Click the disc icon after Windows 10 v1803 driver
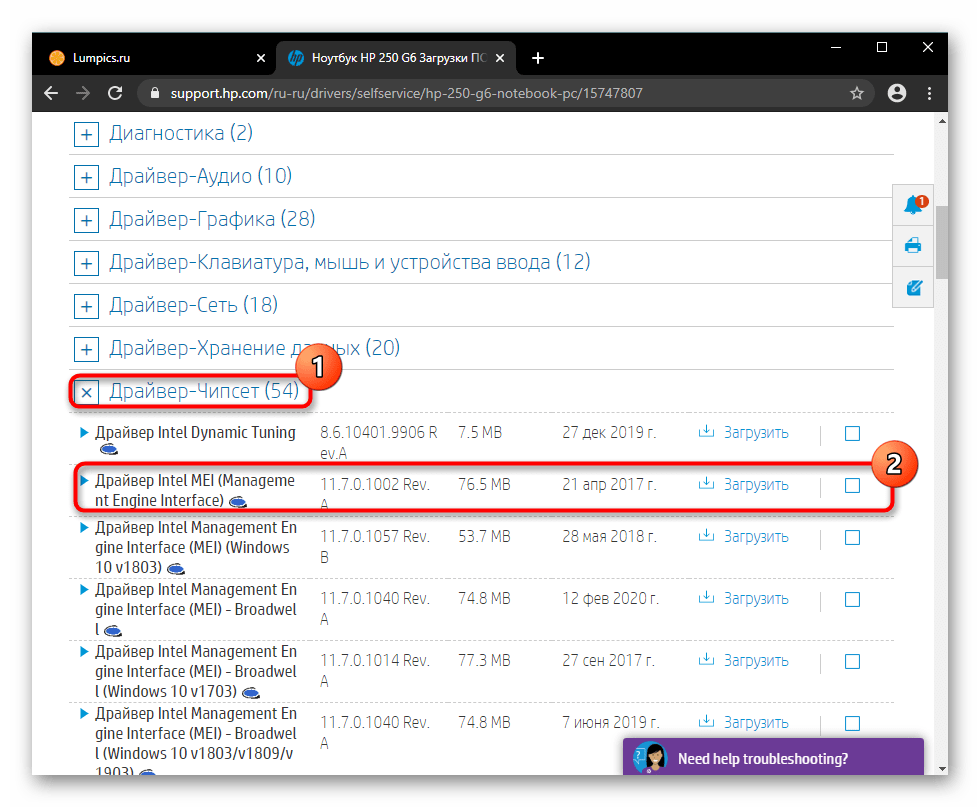 [x=176, y=569]
